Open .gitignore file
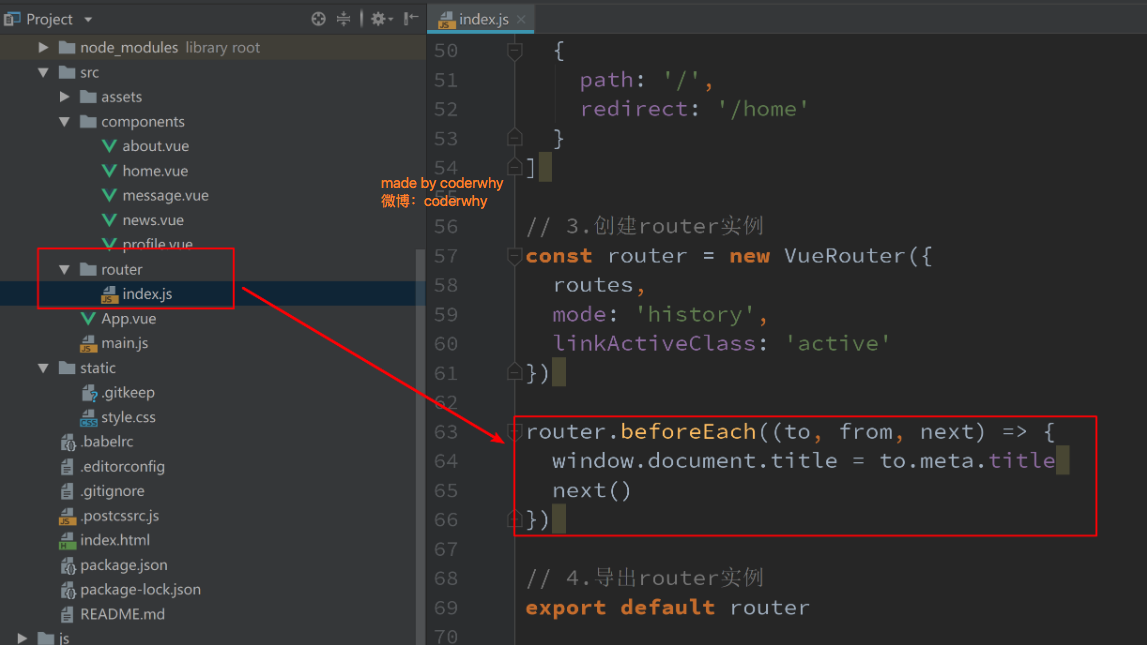This screenshot has width=1147, height=645. (x=112, y=491)
